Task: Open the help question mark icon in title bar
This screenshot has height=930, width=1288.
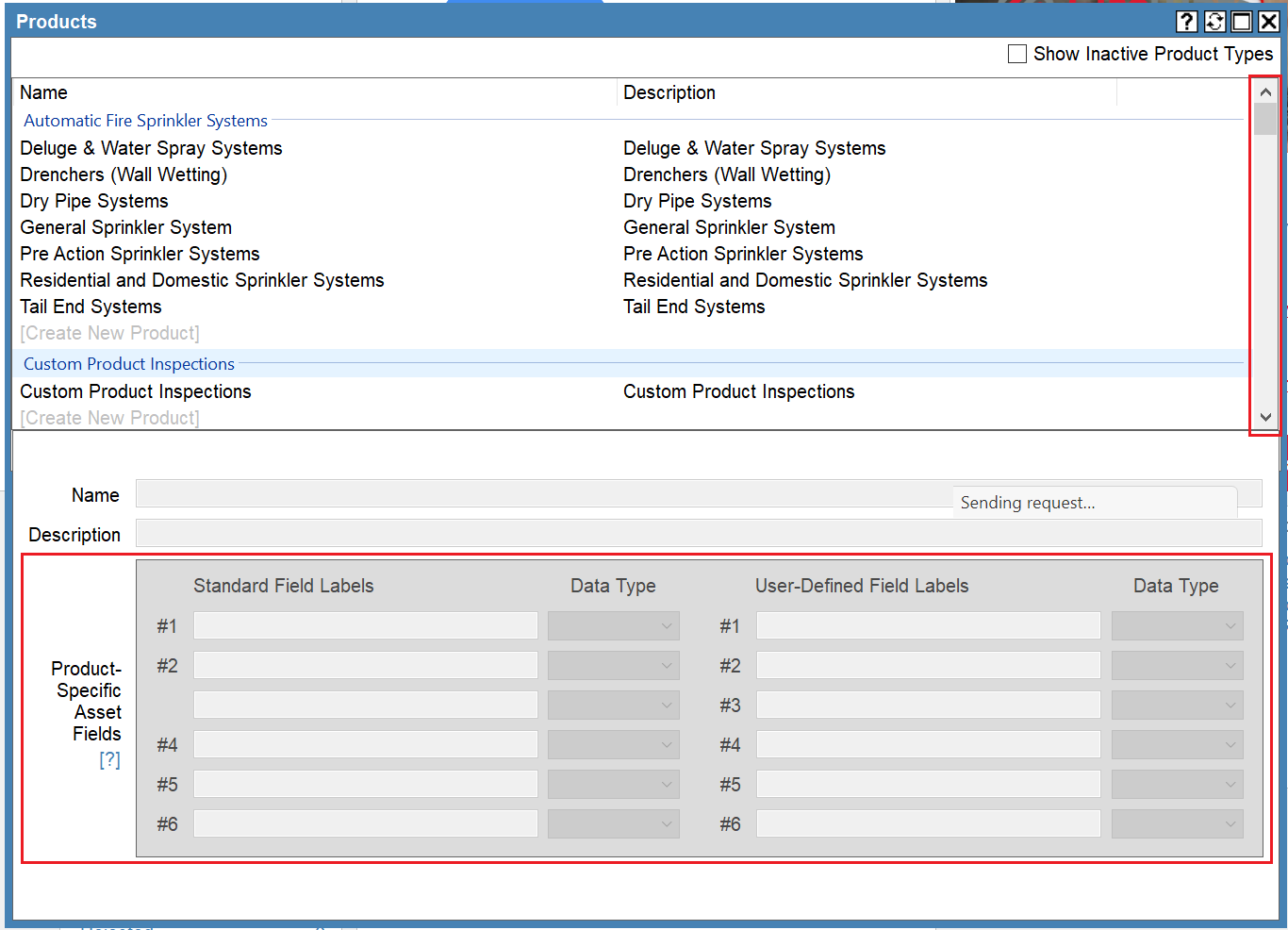Action: click(1187, 22)
